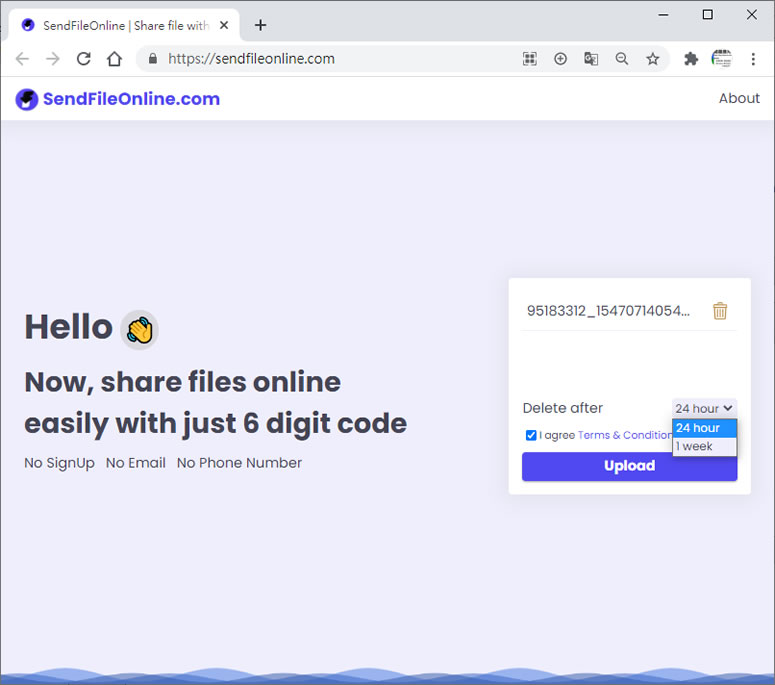Click the SendFileOnline.com logo icon

(x=27, y=99)
